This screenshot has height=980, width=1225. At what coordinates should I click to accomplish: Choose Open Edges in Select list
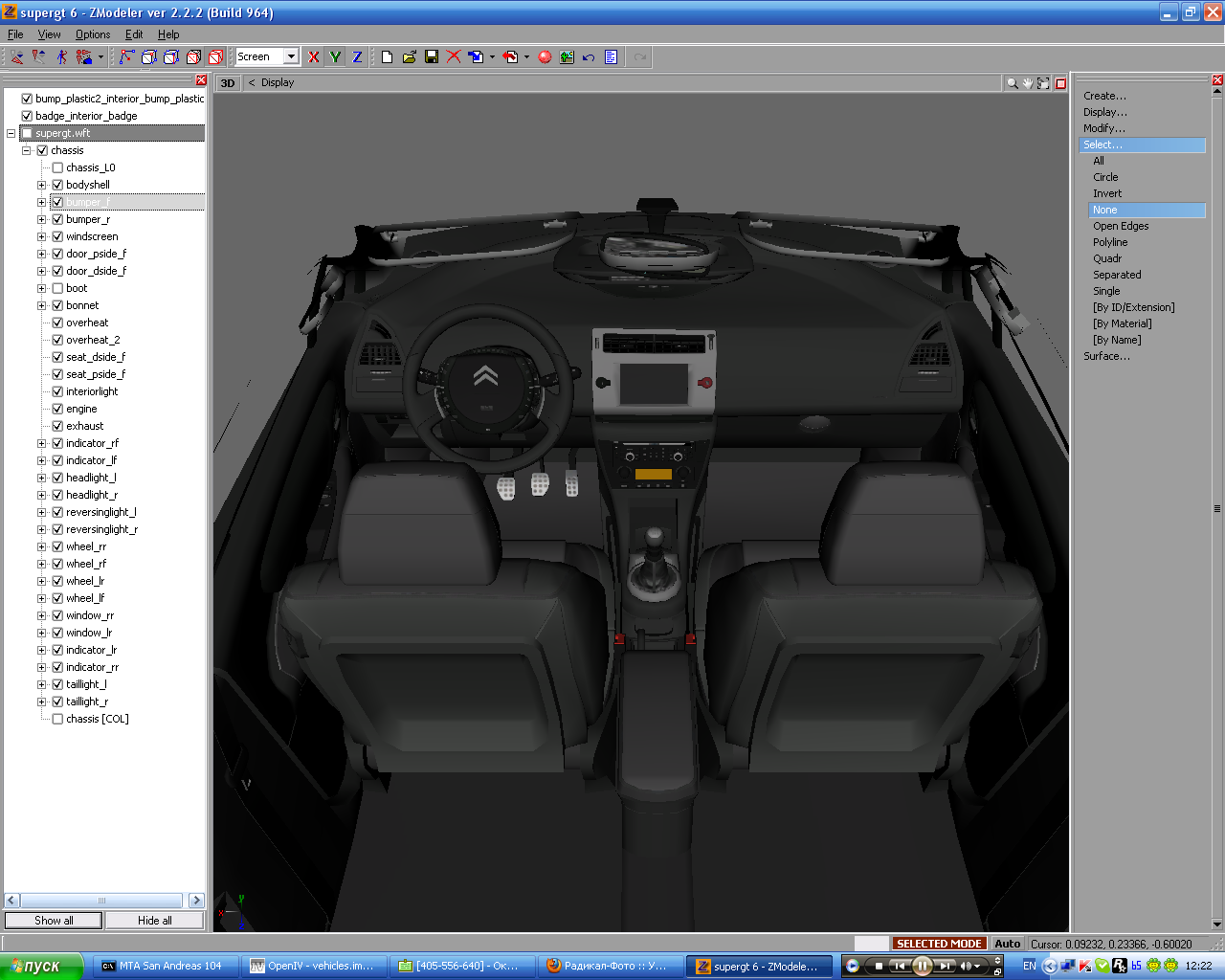pos(1121,226)
